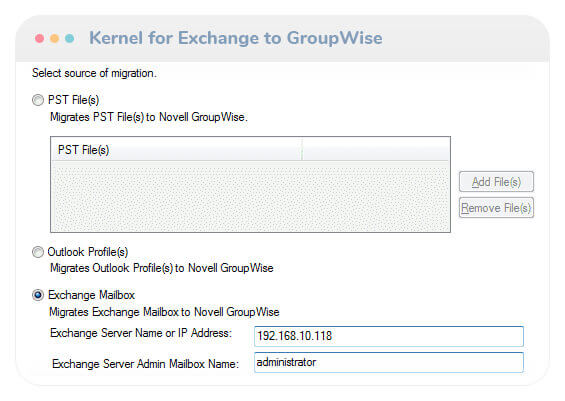
Task: Click the Exchange Server IP Address field
Action: click(389, 336)
